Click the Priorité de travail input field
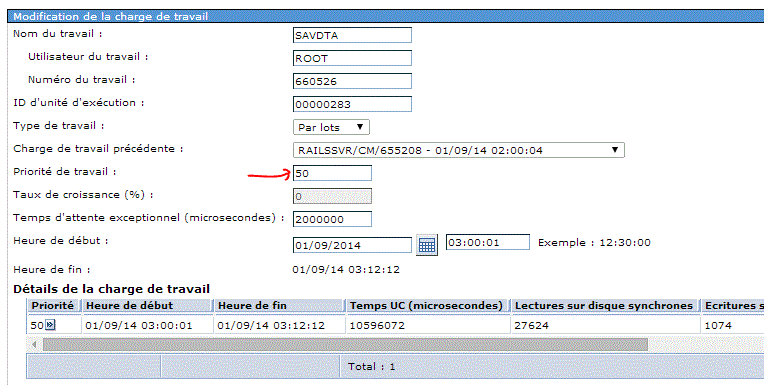This screenshot has width=764, height=385. (332, 173)
